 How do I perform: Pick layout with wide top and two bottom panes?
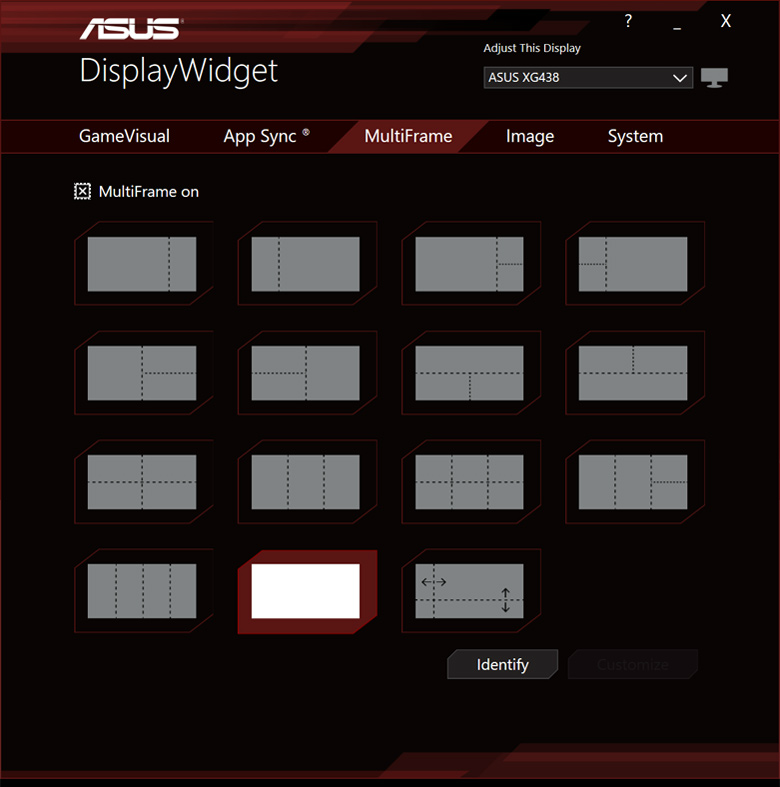(471, 373)
